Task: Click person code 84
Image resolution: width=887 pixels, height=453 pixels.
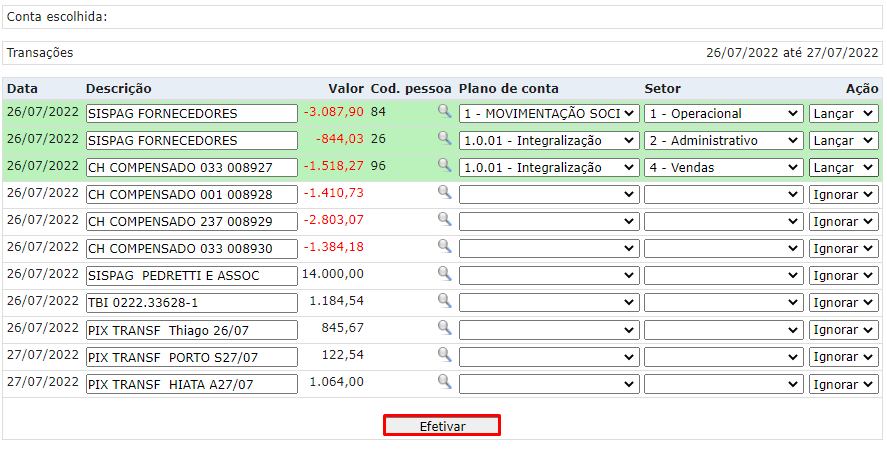Action: 378,112
